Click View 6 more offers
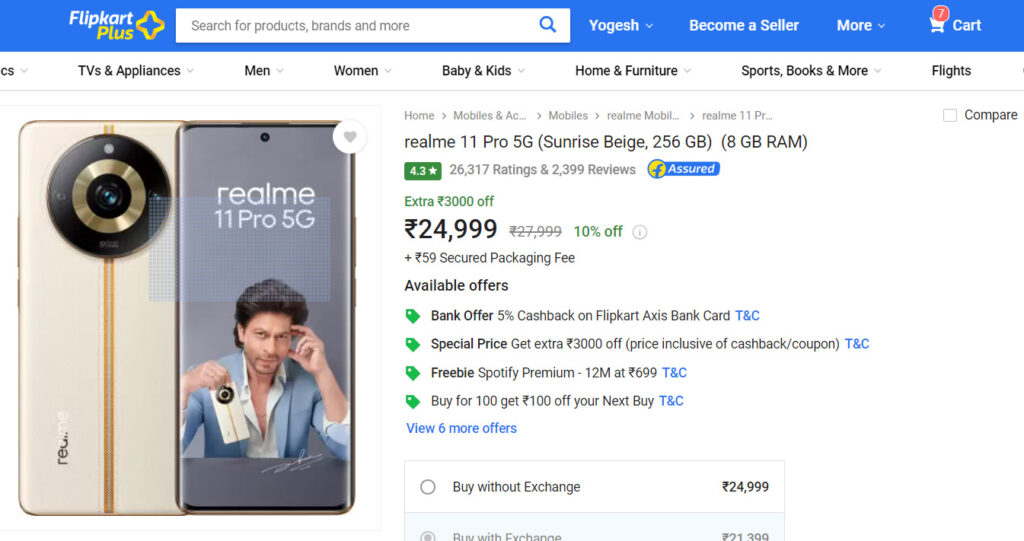 tap(462, 429)
